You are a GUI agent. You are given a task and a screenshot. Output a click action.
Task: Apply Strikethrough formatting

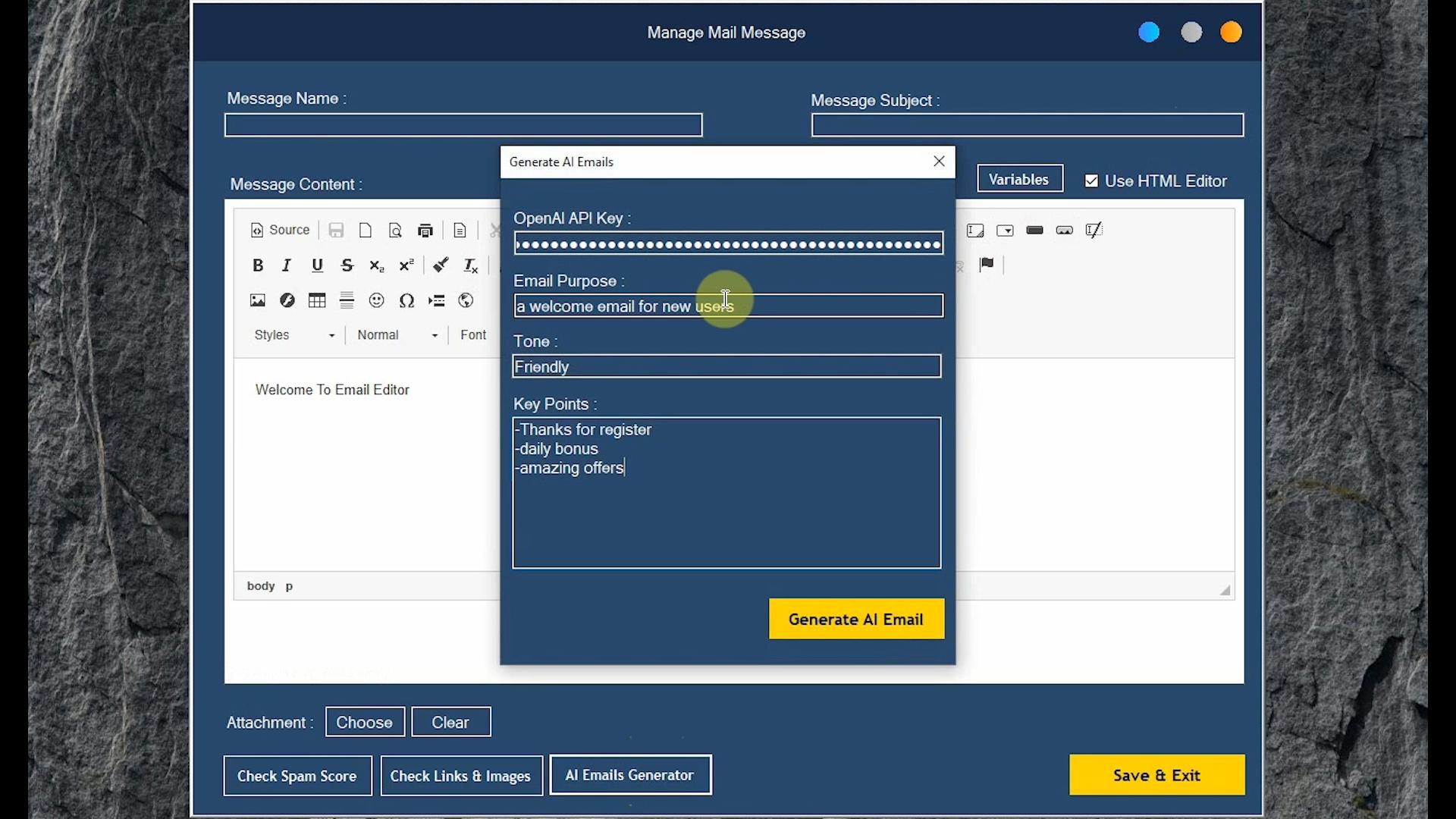[x=347, y=265]
